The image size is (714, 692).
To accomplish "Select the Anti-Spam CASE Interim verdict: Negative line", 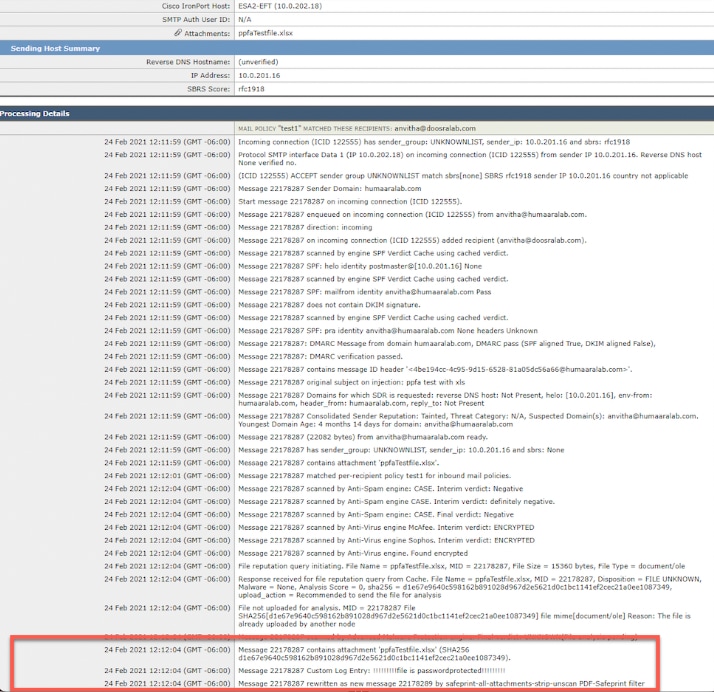I will pyautogui.click(x=381, y=489).
